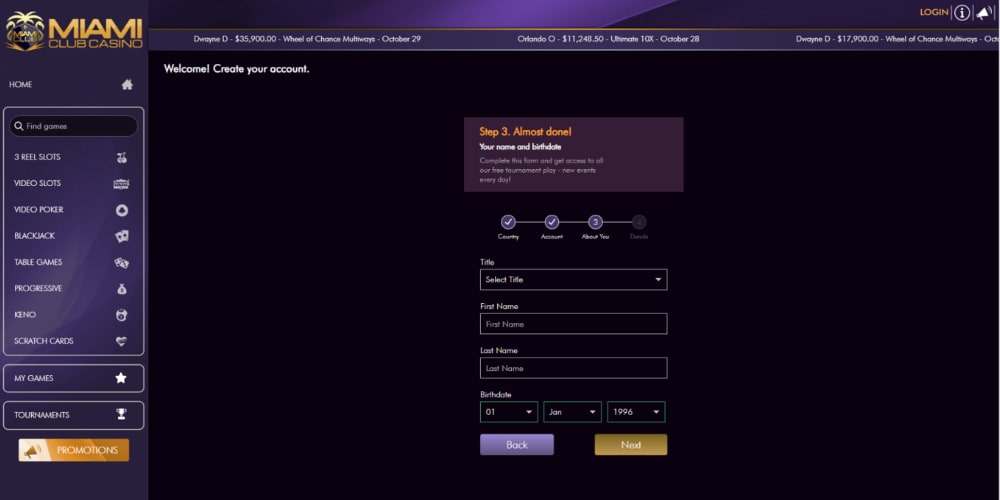Click the 'Welcome! Create your account.' heading
The width and height of the screenshot is (1000, 500).
pos(237,69)
